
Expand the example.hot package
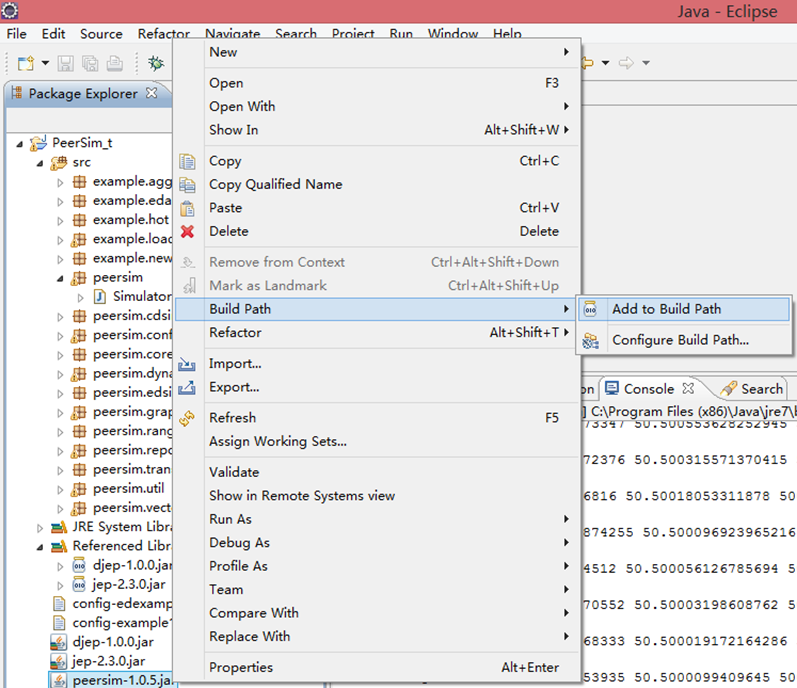tap(60, 221)
